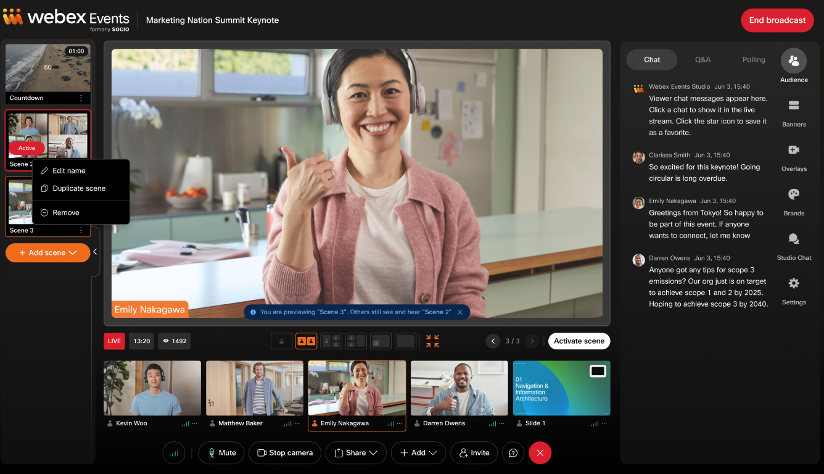
Task: Click the Invite button
Action: [474, 453]
